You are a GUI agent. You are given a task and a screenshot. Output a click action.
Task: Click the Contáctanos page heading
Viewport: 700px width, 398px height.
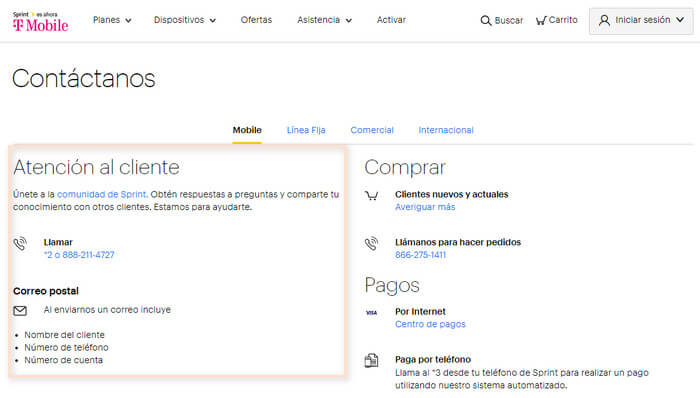point(83,79)
